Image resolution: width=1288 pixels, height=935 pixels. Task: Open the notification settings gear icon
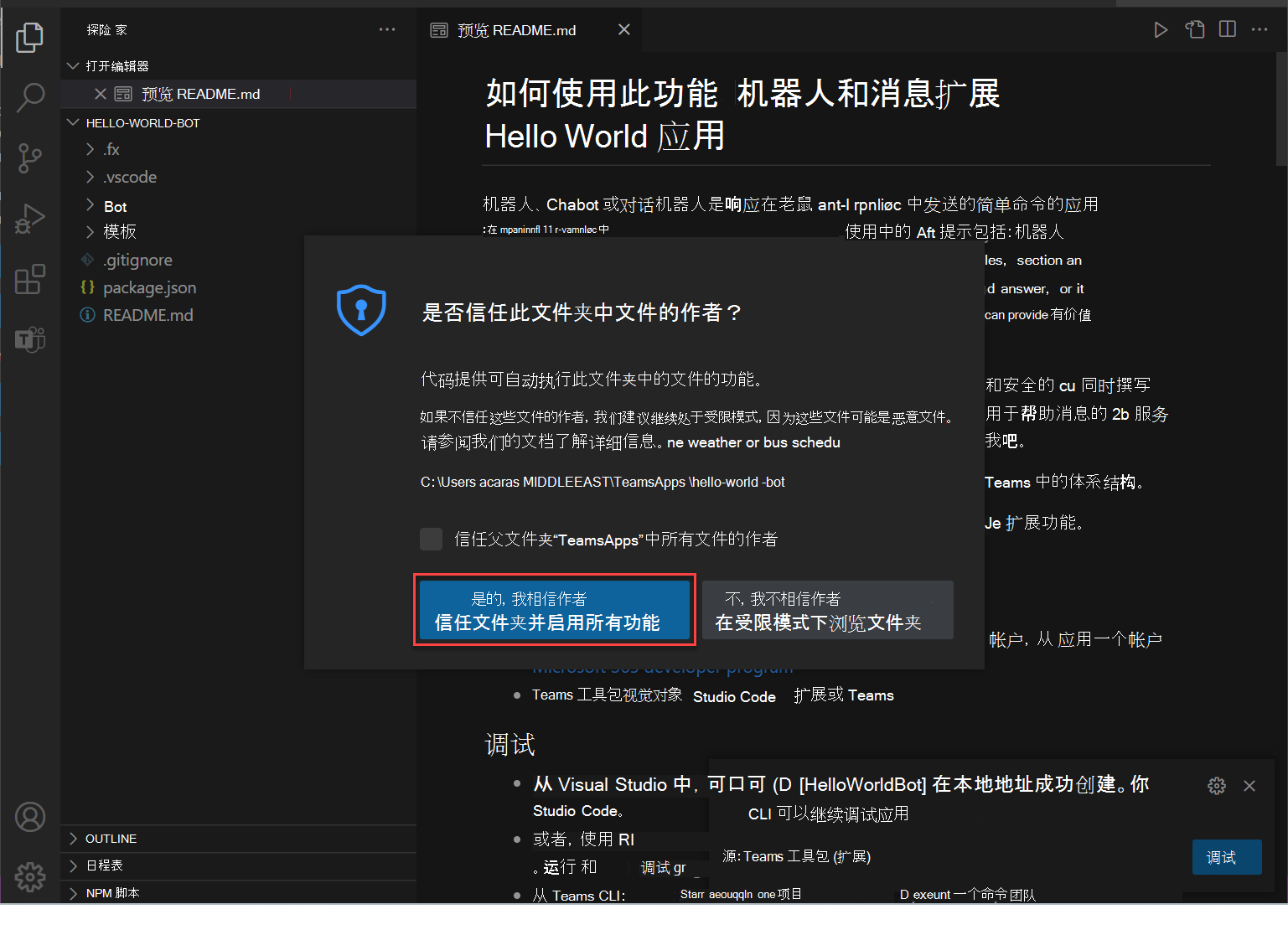tap(1217, 786)
